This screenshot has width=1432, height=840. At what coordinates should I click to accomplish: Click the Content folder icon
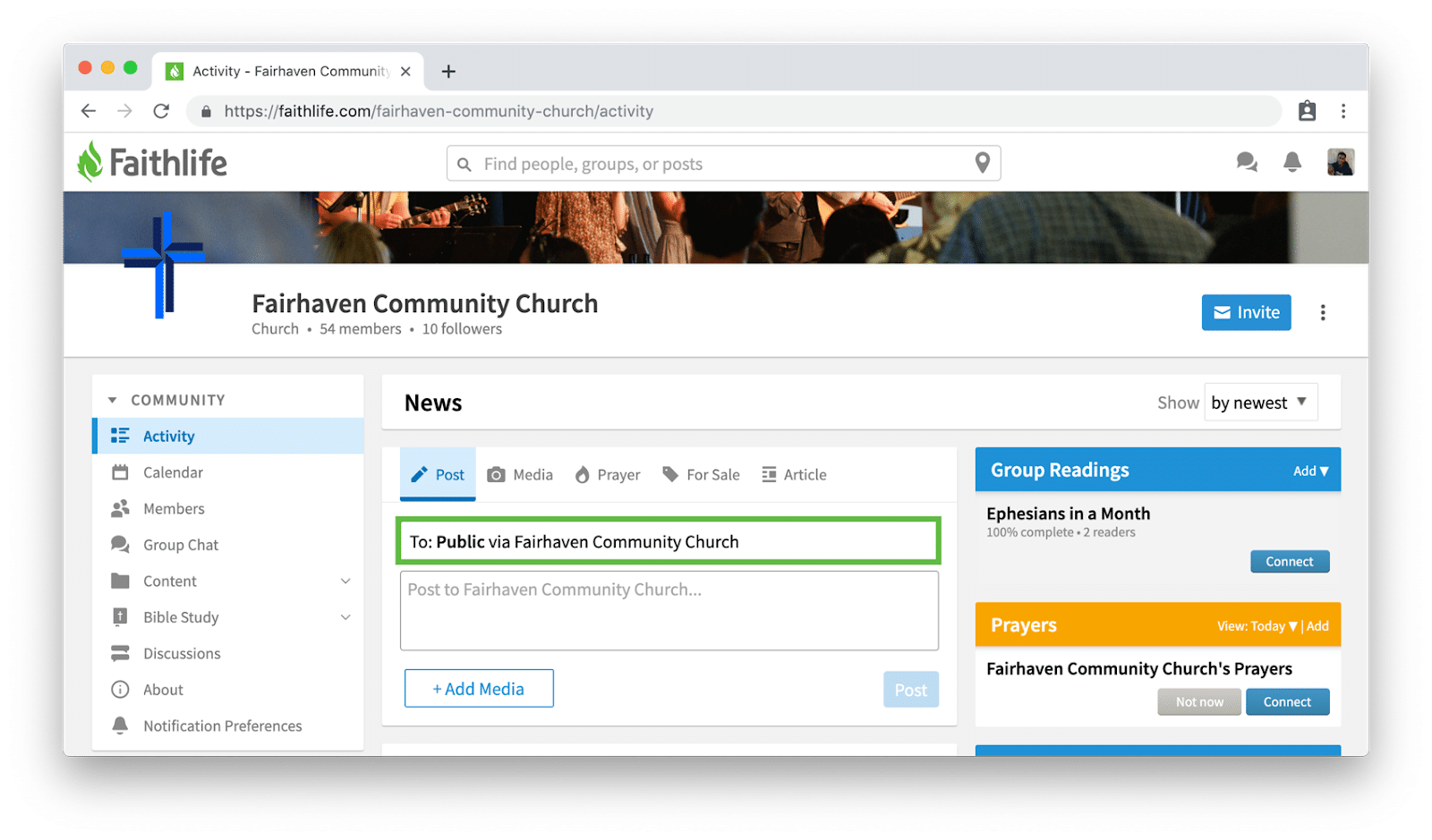[x=120, y=581]
